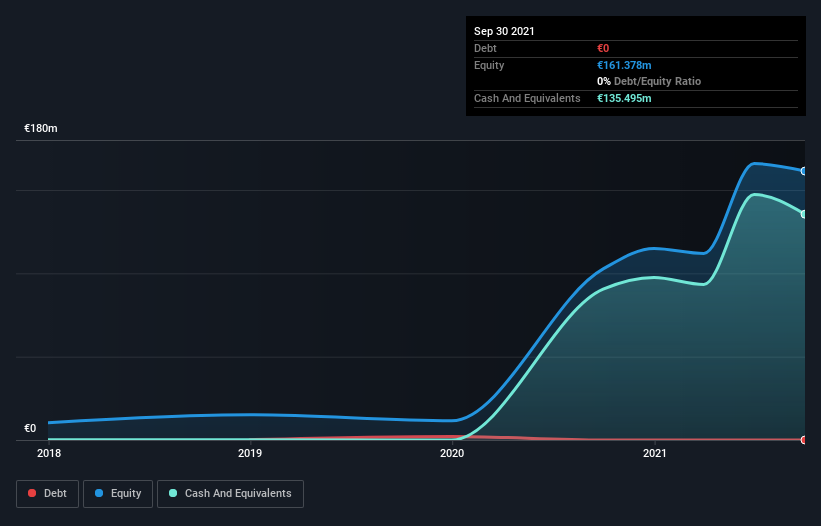Viewport: 821px width, 526px height.
Task: Click the 0% Debt/Equity Ratio text
Action: [x=649, y=81]
